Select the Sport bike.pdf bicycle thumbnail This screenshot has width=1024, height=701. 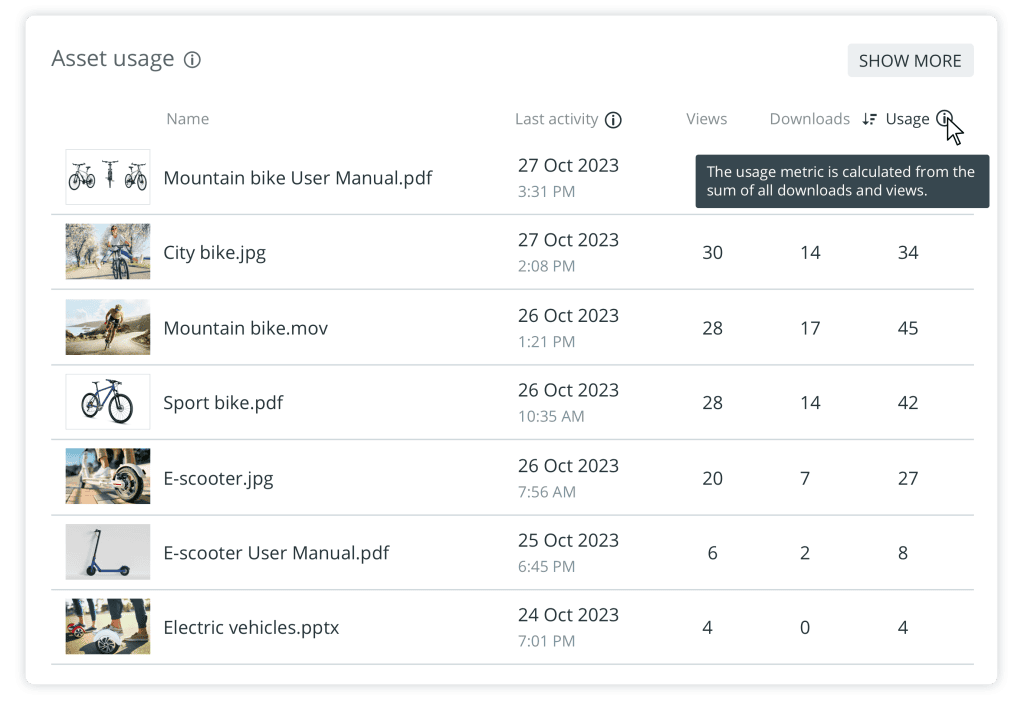coord(107,402)
